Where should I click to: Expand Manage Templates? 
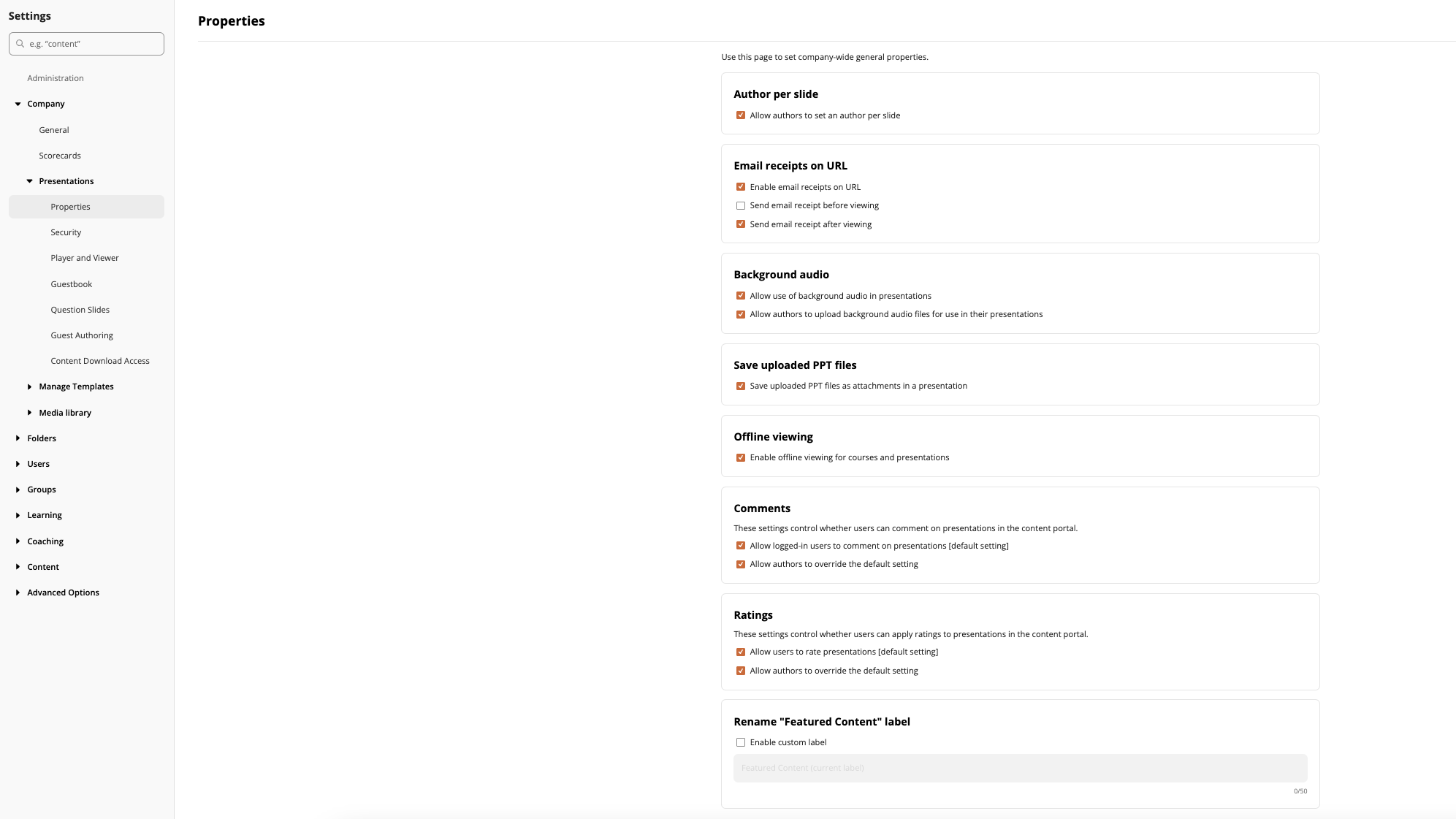tap(29, 386)
